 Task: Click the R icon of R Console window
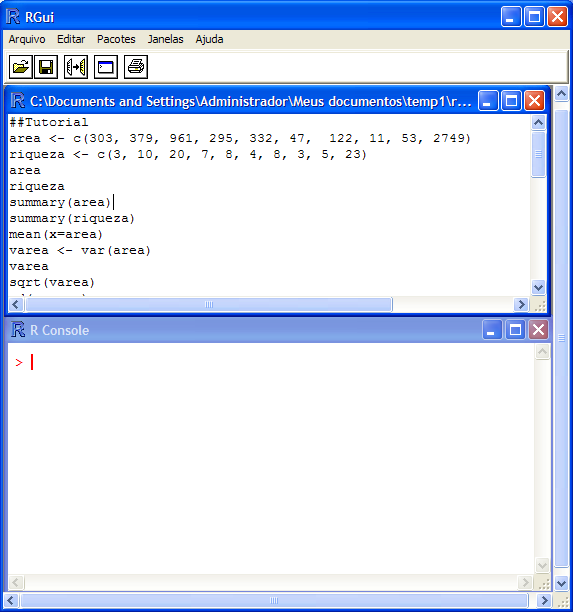pos(18,330)
